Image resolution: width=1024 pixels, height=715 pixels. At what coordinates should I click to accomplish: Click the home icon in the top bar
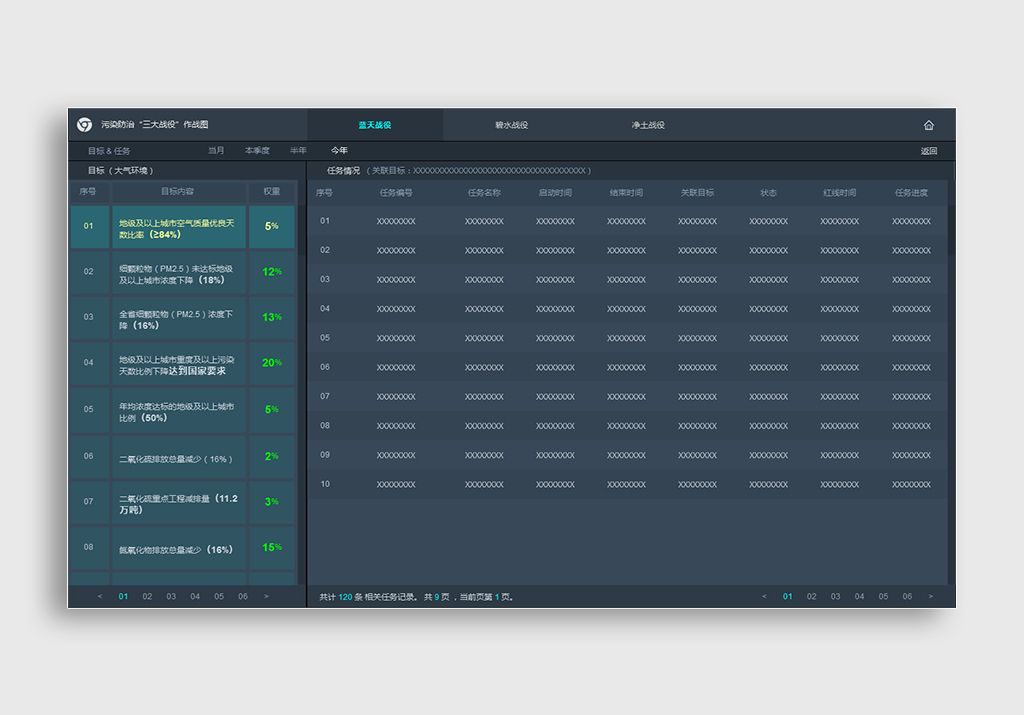(x=928, y=125)
